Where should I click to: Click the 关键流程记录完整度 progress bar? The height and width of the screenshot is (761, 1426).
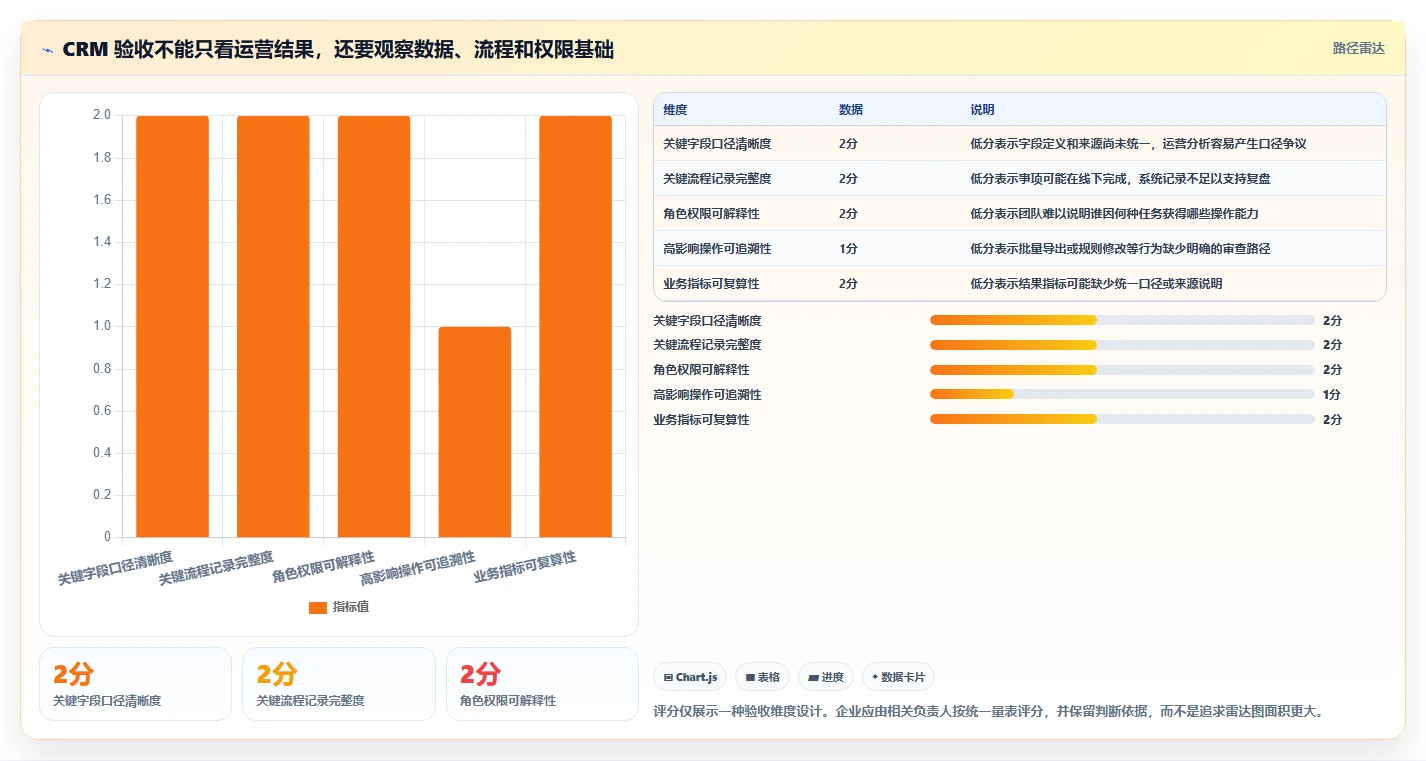(x=1122, y=344)
